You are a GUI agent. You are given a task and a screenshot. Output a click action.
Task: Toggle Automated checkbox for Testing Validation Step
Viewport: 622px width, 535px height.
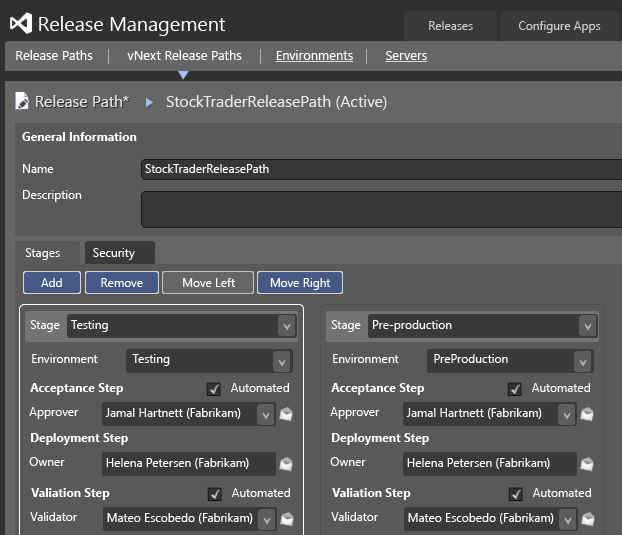pos(215,494)
